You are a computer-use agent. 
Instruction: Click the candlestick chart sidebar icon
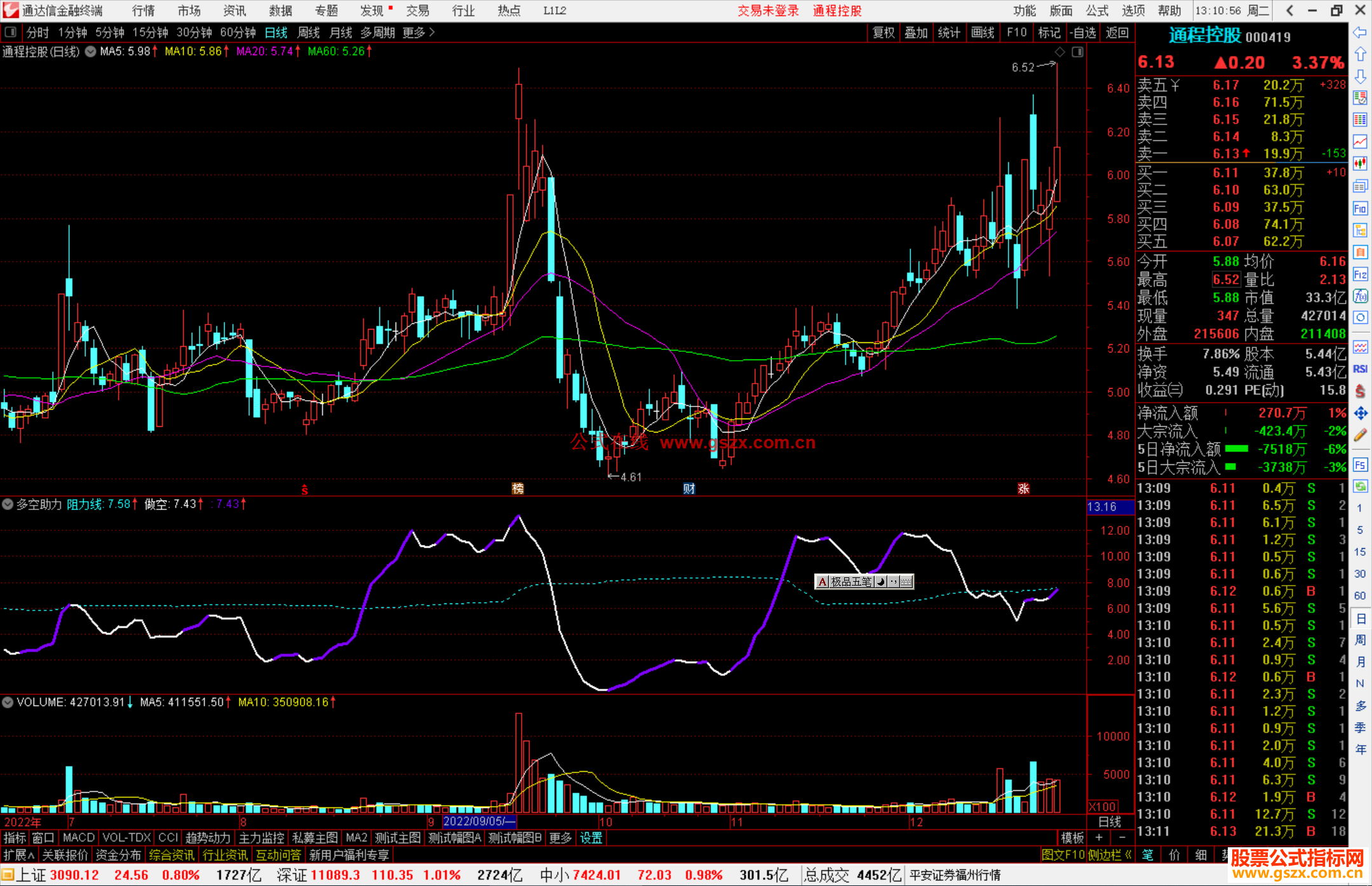(x=1360, y=163)
